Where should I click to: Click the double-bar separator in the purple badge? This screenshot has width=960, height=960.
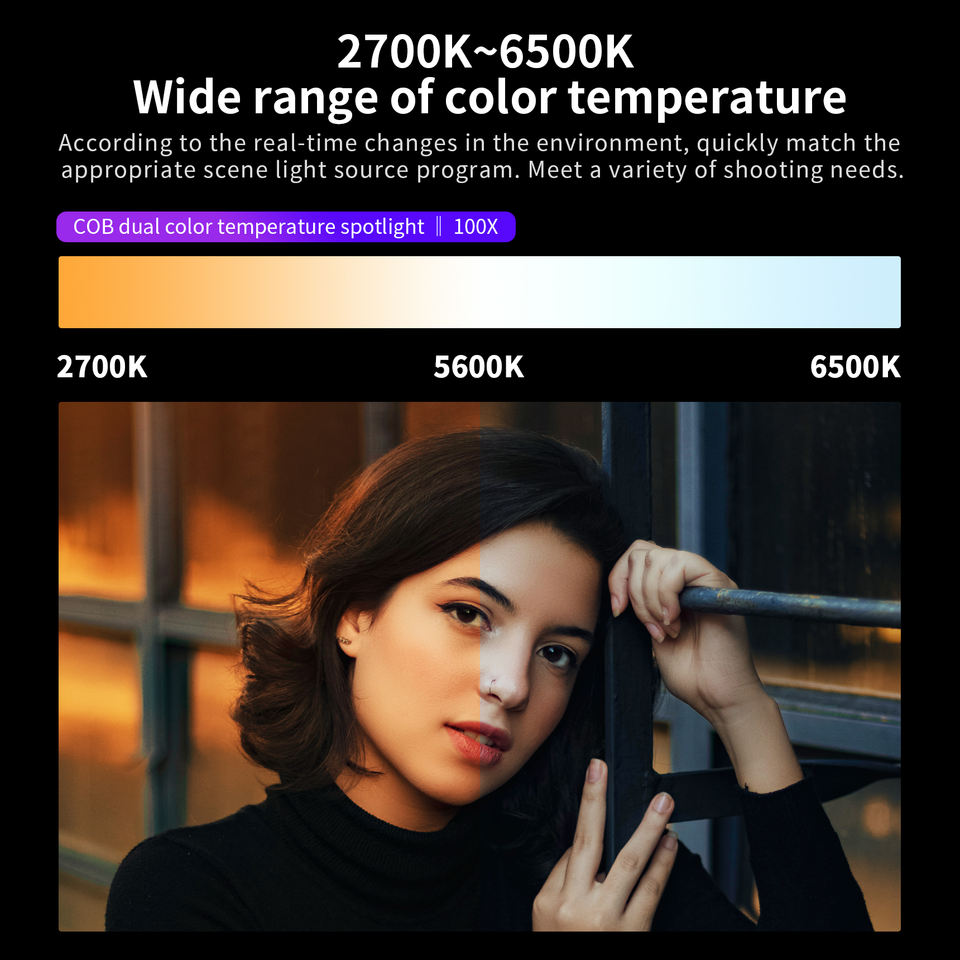point(438,227)
